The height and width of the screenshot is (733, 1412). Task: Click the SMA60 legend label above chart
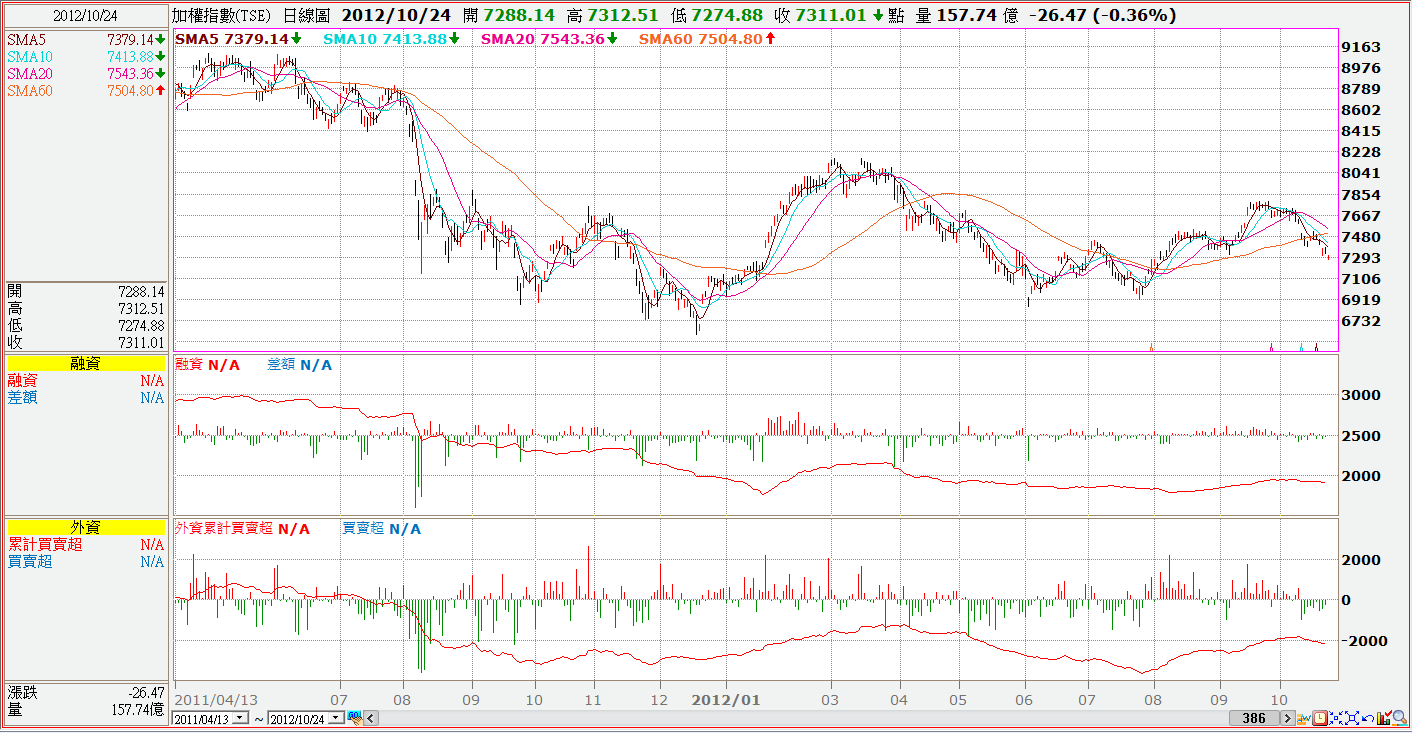point(707,38)
